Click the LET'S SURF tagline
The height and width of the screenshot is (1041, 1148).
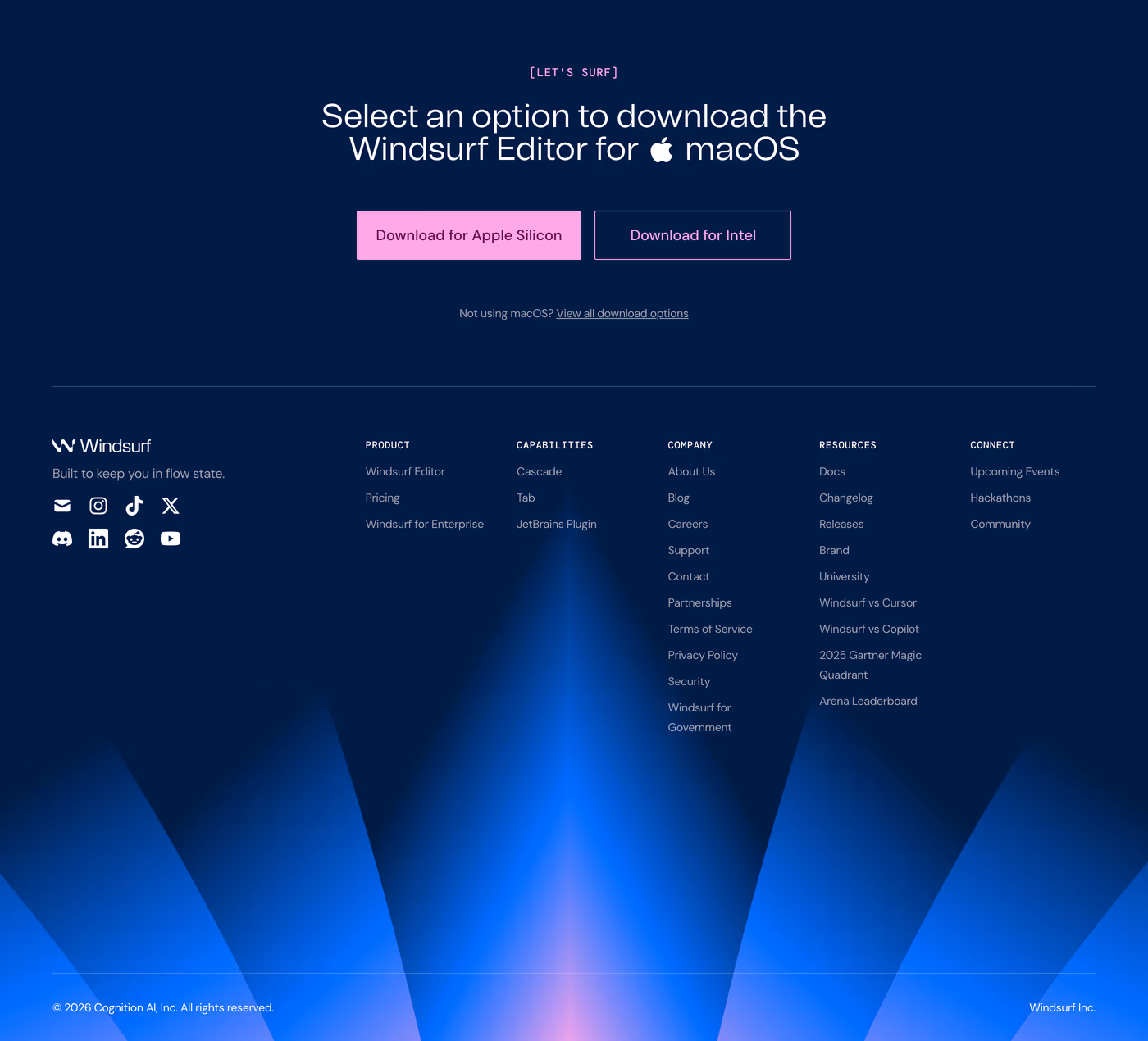point(574,72)
